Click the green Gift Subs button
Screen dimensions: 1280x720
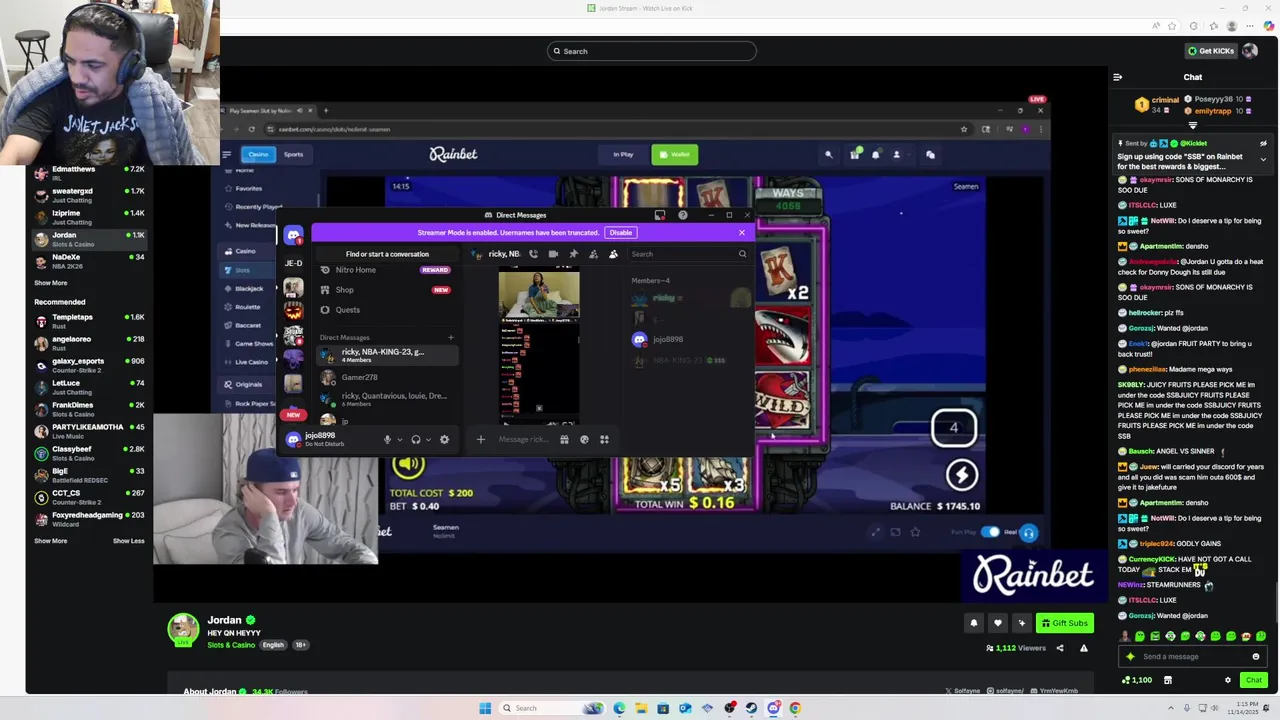[1065, 623]
